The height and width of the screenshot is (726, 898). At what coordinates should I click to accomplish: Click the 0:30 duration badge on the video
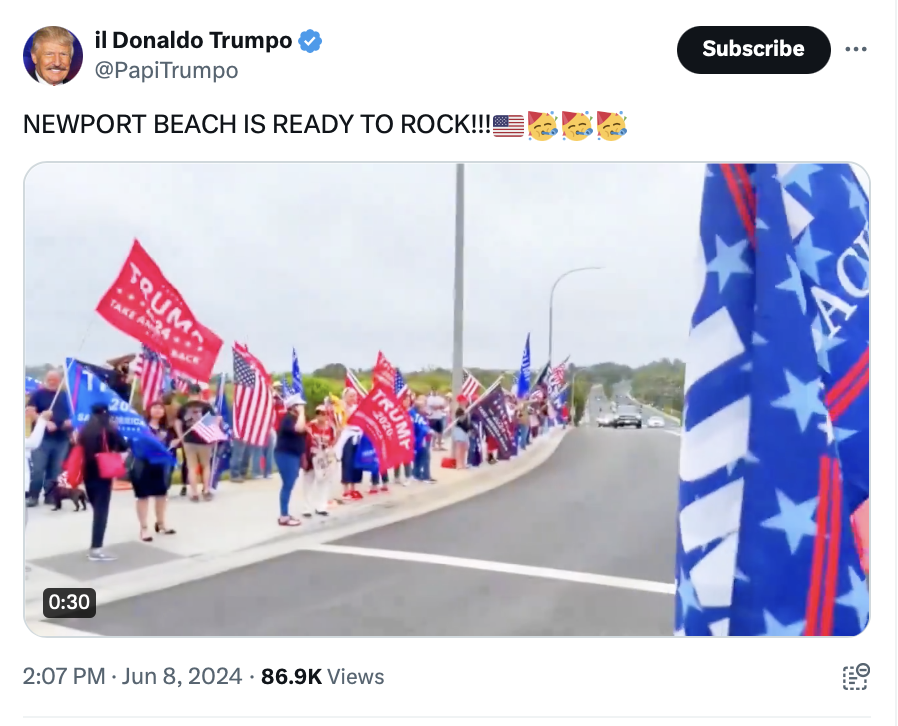coord(69,602)
